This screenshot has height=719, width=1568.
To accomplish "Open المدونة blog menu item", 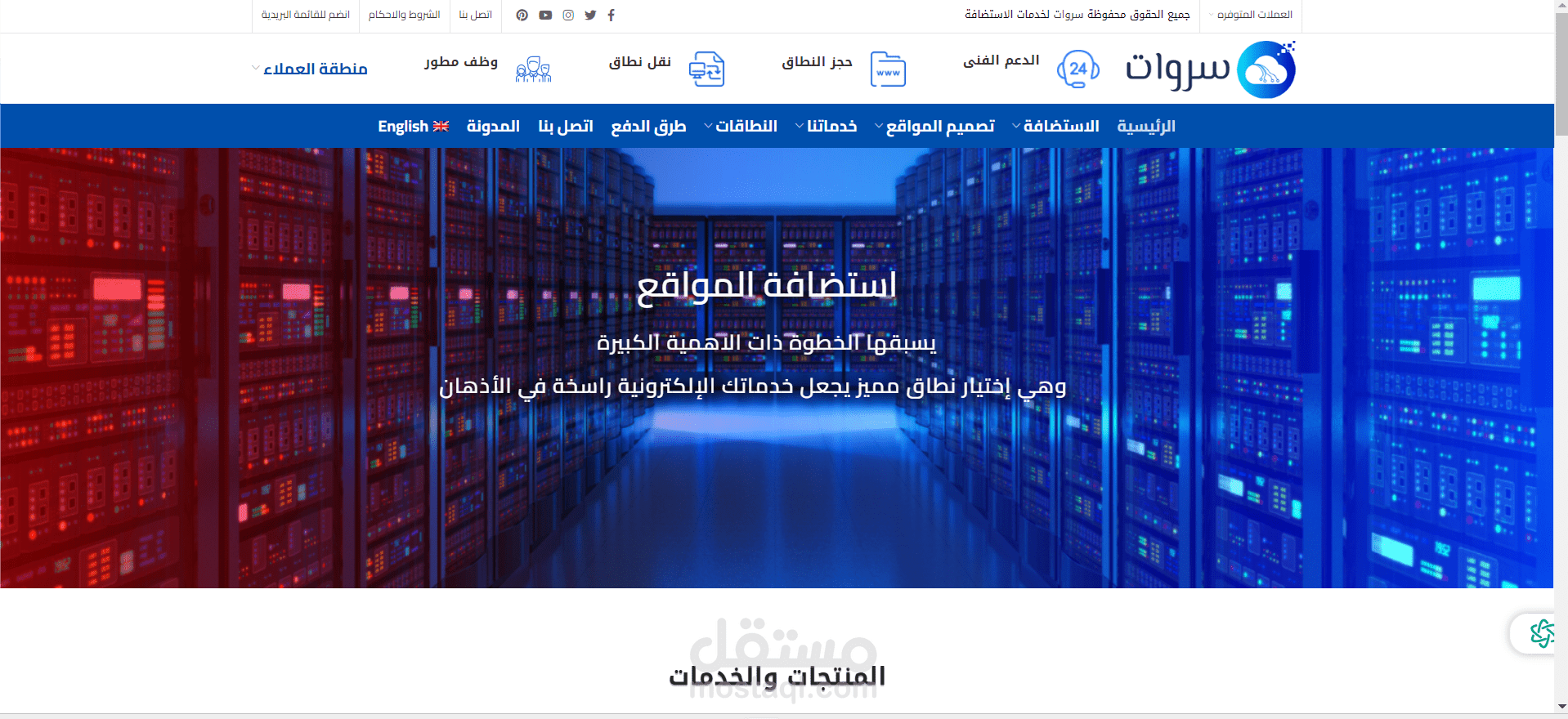I will [493, 126].
